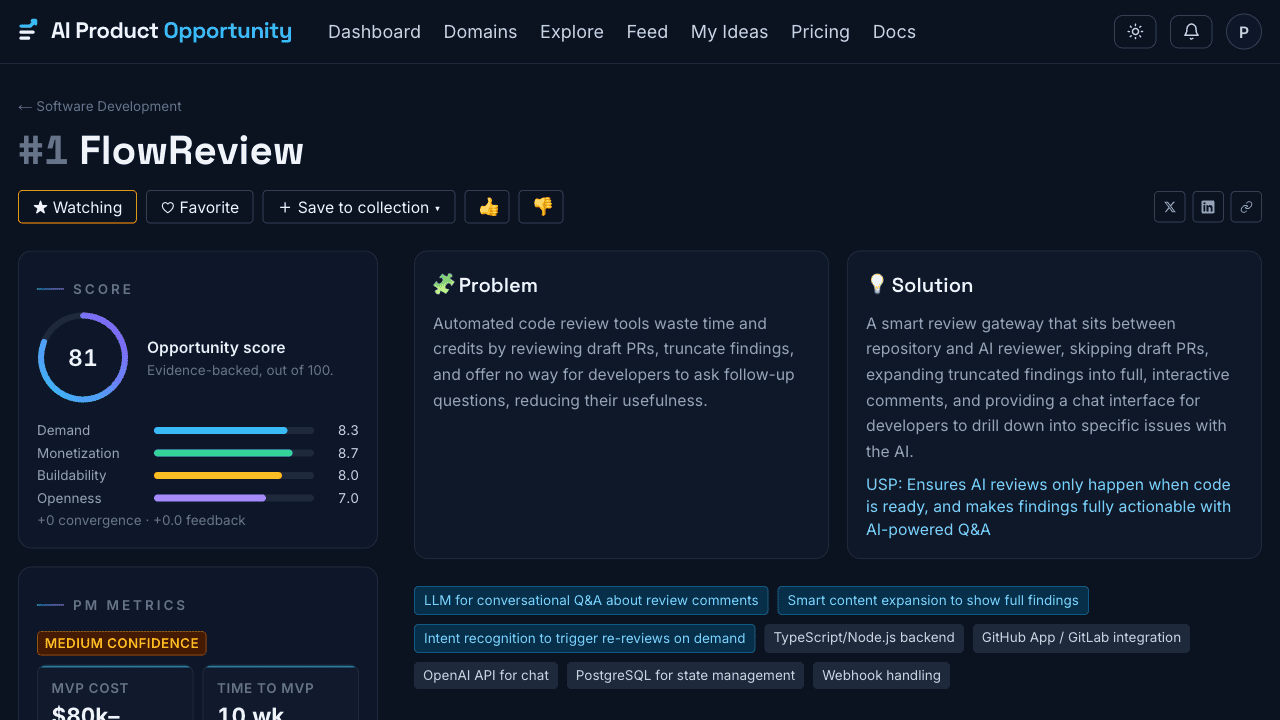Click the Buildability score bar
The width and height of the screenshot is (1280, 720).
tap(234, 476)
